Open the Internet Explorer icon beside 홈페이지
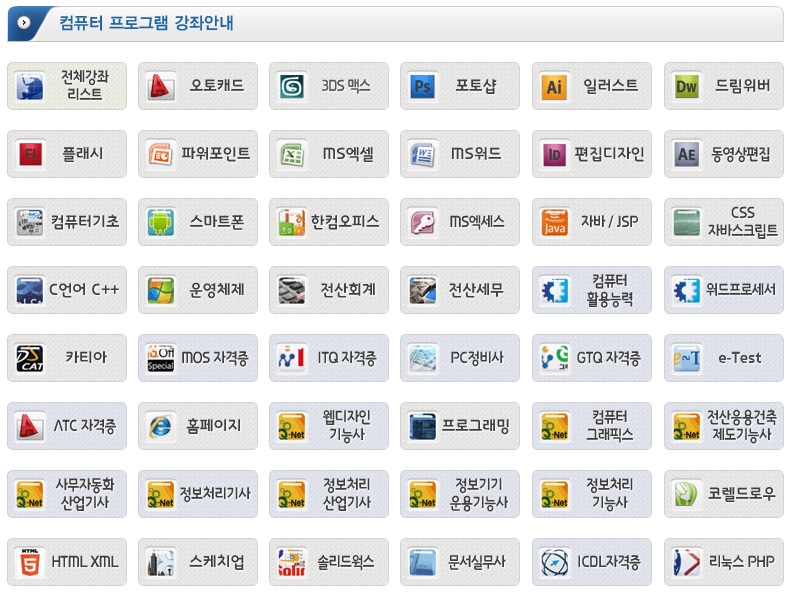Viewport: 790px width, 593px height. 160,426
